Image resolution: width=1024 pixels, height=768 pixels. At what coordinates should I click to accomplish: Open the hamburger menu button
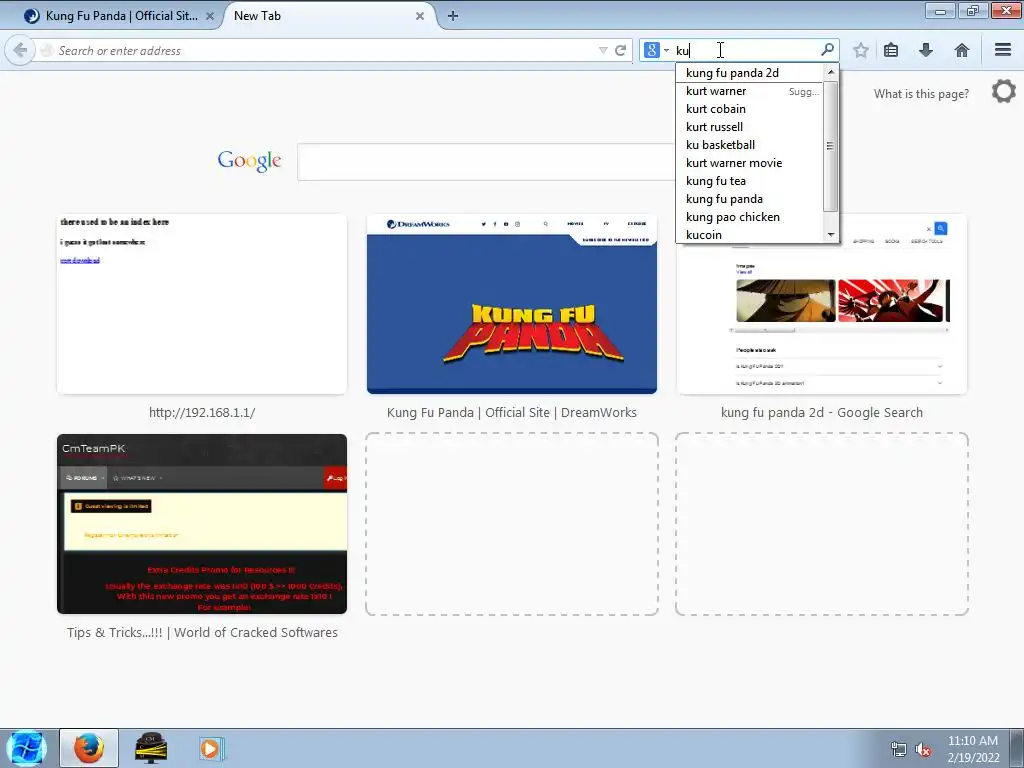pos(1003,50)
